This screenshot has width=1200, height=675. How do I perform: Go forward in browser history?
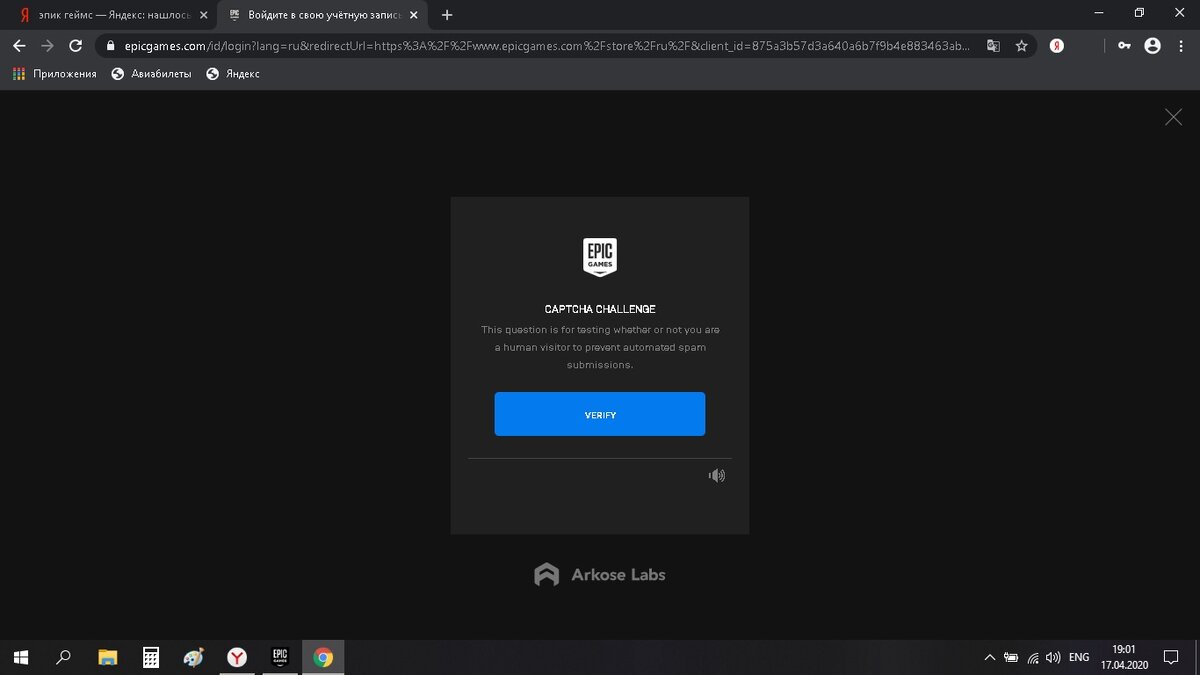pos(47,46)
